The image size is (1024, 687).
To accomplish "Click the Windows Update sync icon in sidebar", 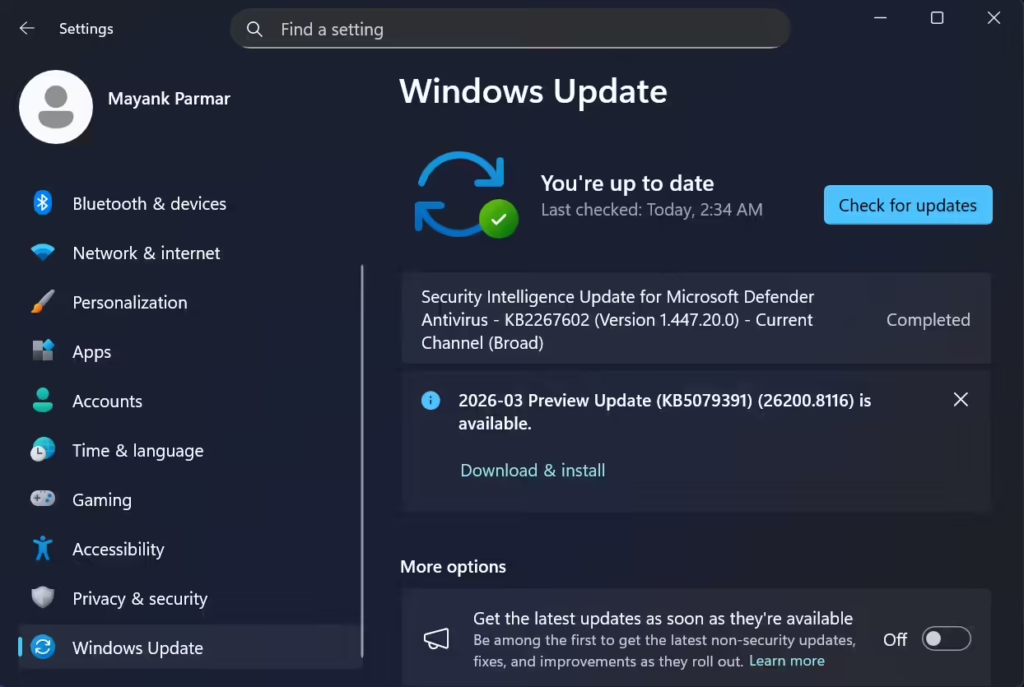I will click(42, 648).
